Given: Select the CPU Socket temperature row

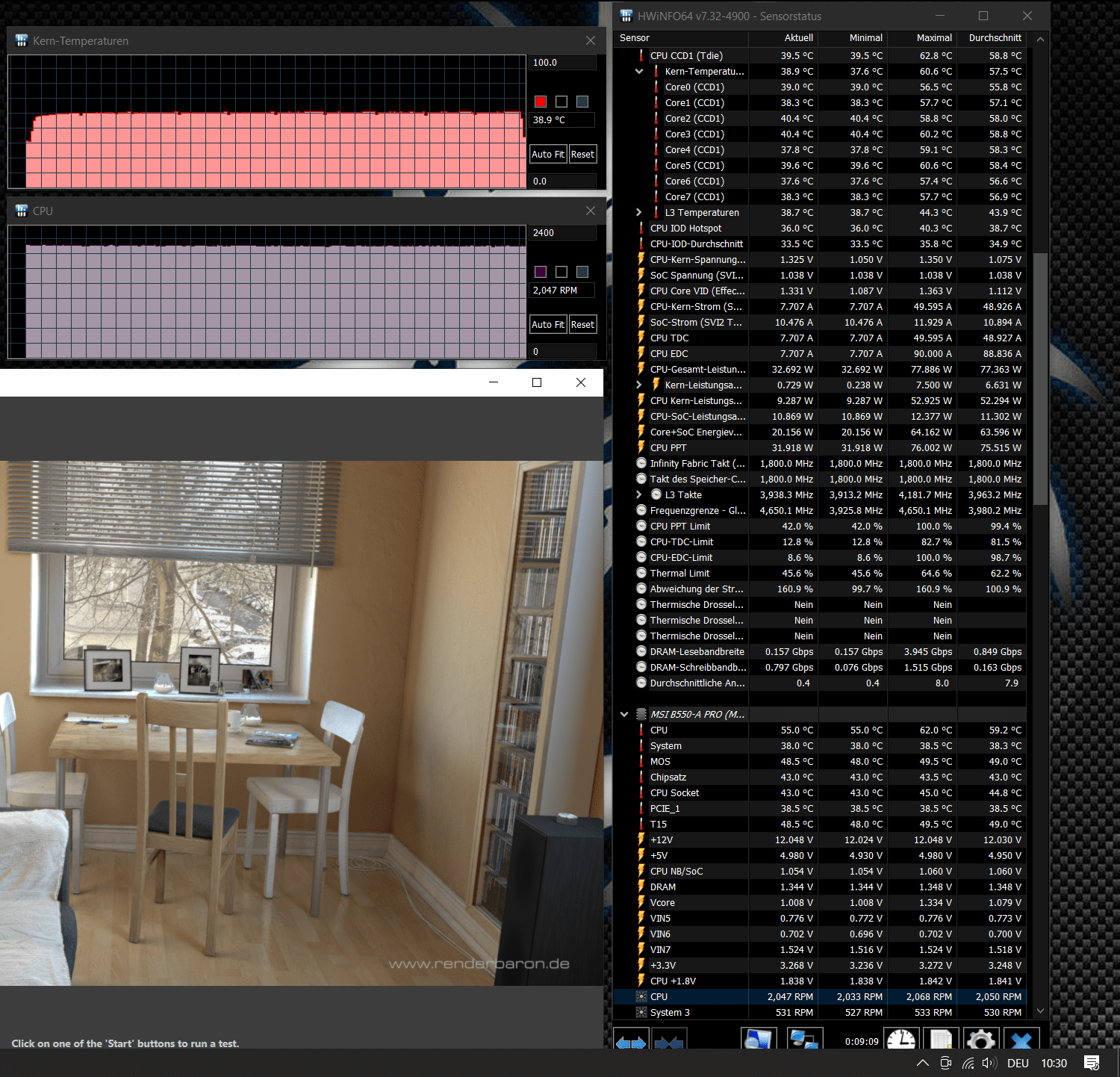Looking at the screenshot, I should pos(820,792).
